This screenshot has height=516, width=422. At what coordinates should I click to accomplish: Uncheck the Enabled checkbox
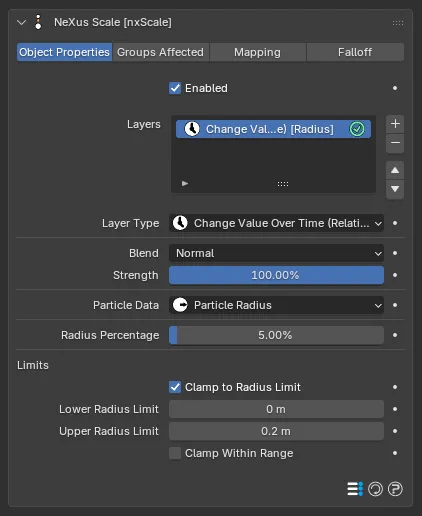(175, 88)
